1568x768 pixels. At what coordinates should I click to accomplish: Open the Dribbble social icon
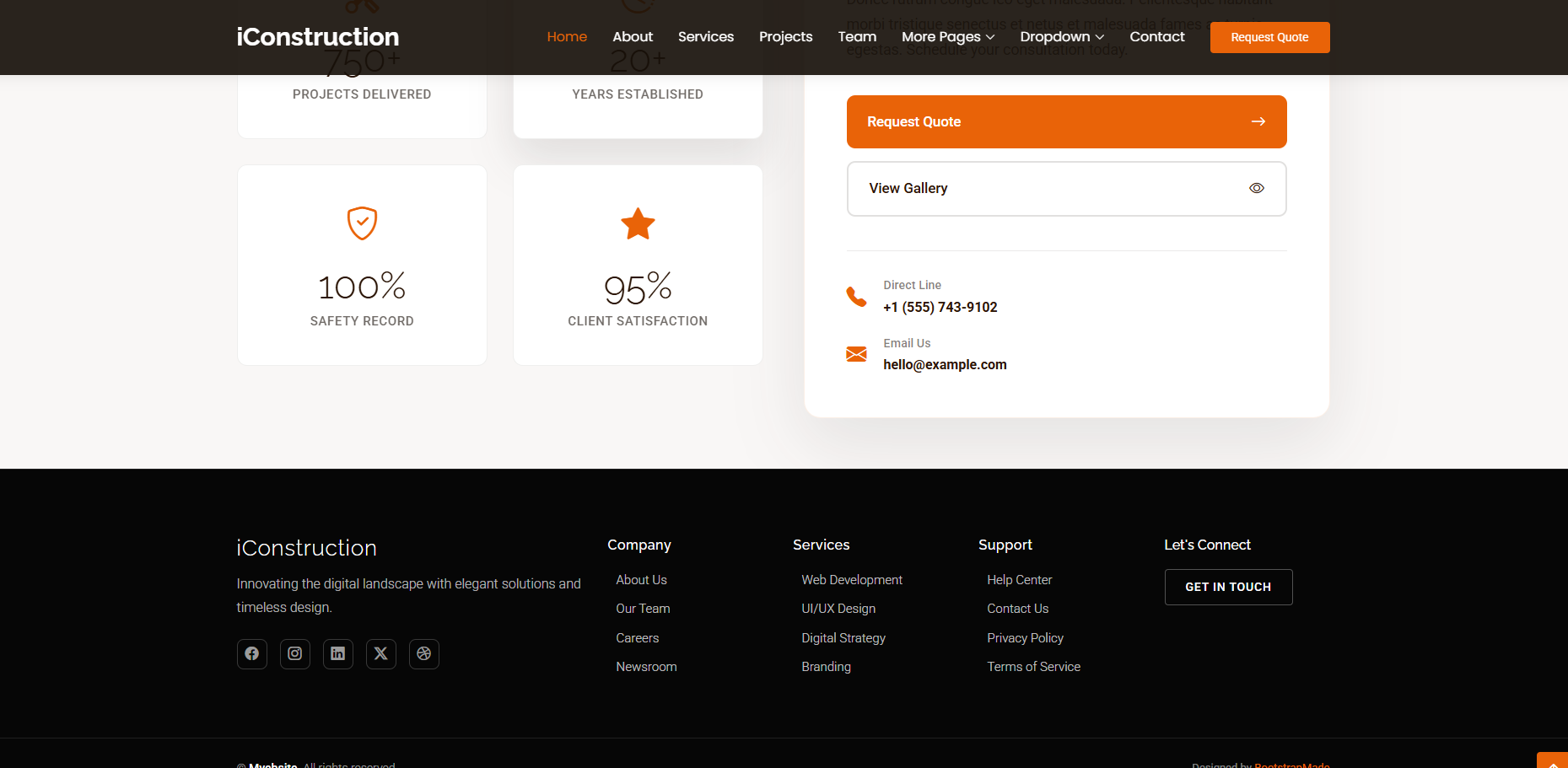[x=423, y=653]
